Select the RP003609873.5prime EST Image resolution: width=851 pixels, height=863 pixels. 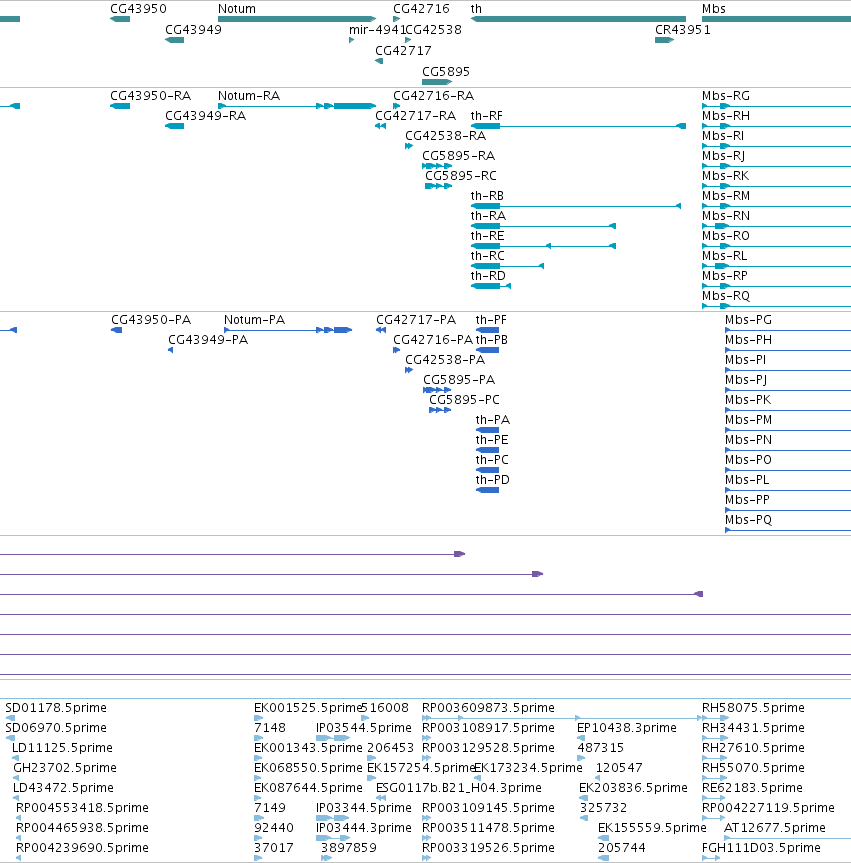(560, 718)
